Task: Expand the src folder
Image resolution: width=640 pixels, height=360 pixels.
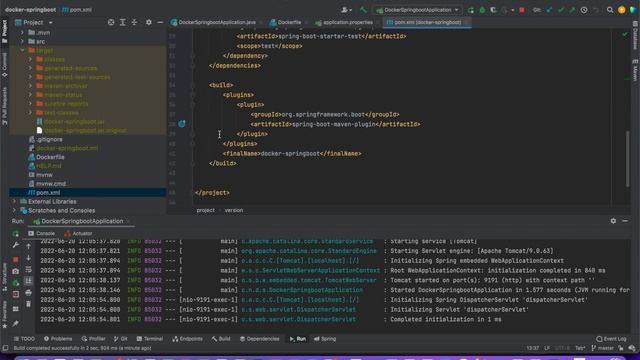Action: pos(22,41)
